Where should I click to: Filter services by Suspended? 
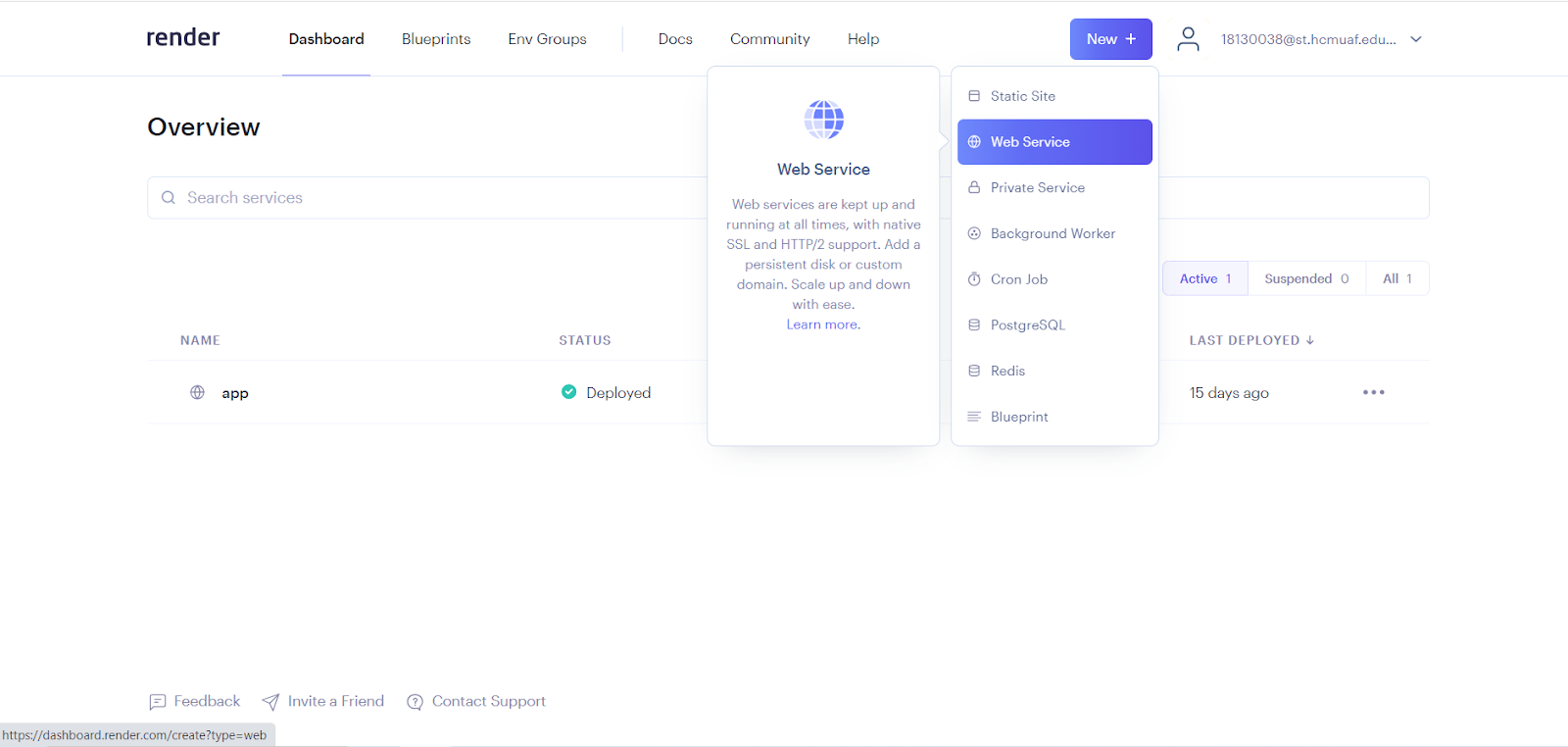click(x=1306, y=278)
